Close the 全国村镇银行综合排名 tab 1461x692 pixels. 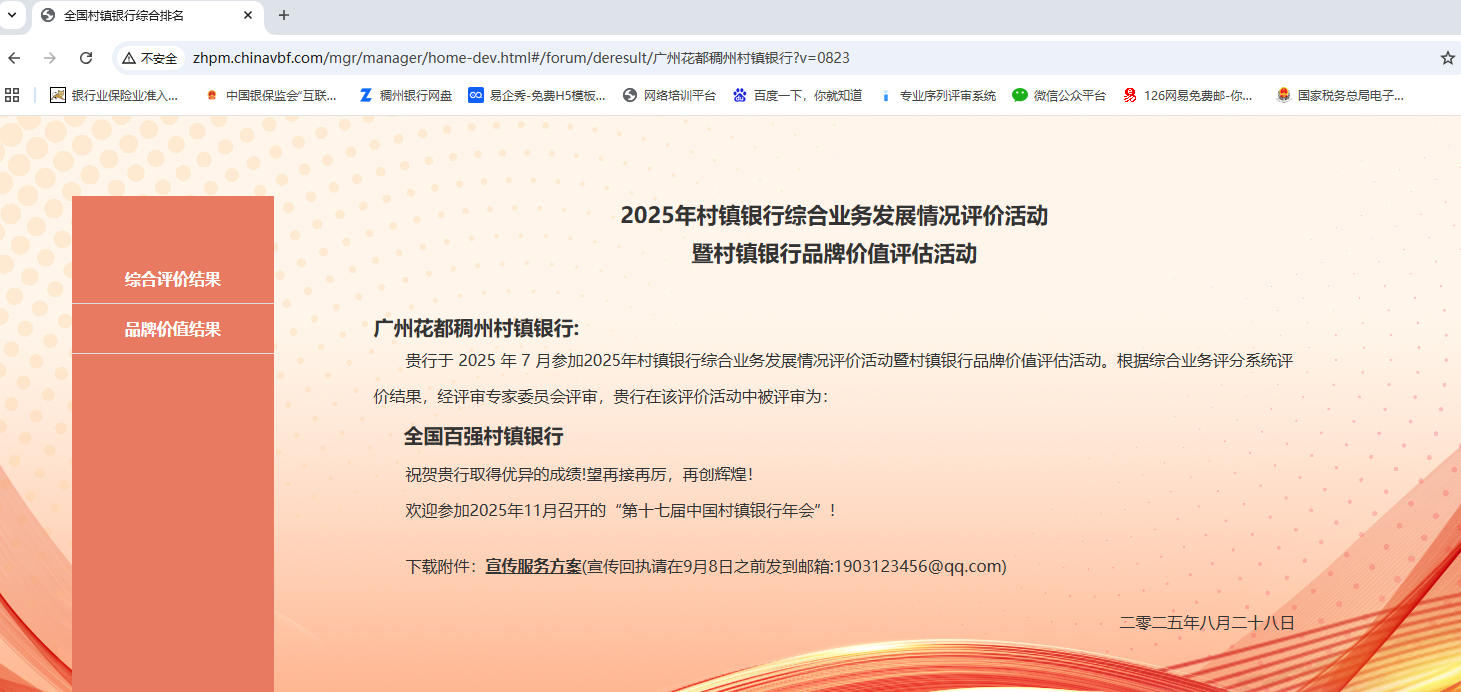click(248, 15)
